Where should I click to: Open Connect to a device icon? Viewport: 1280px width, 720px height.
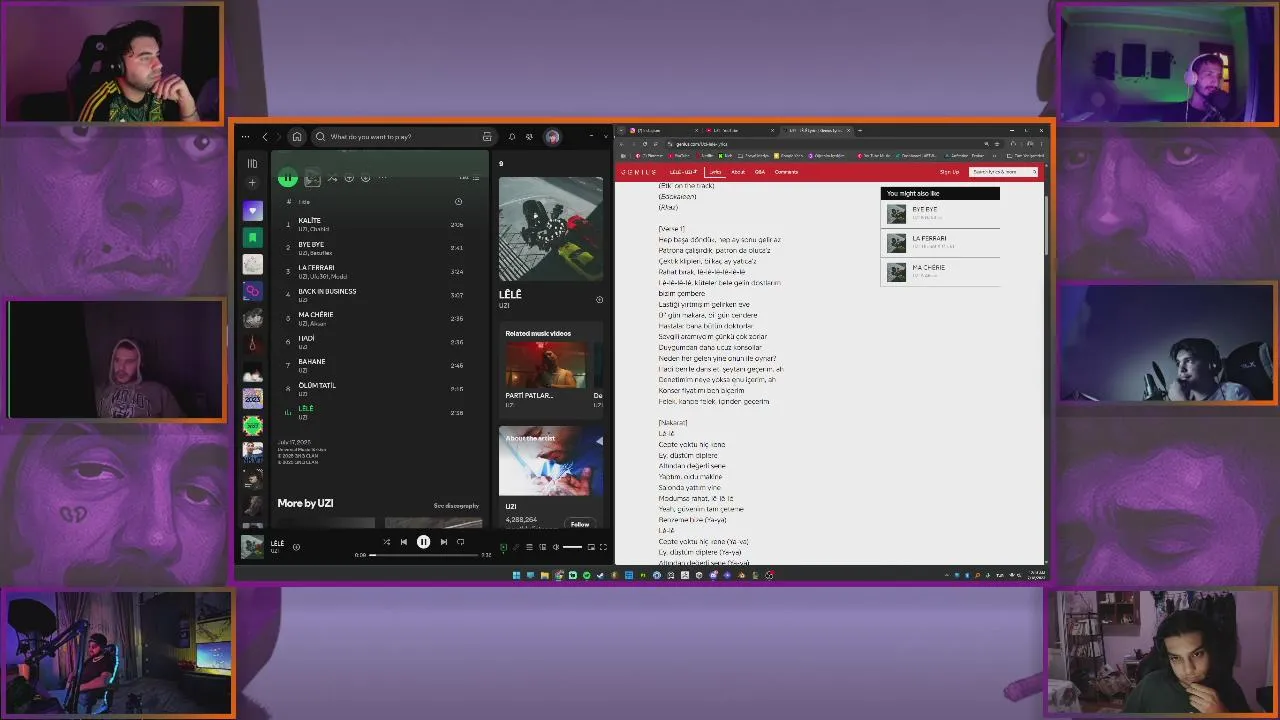click(543, 547)
